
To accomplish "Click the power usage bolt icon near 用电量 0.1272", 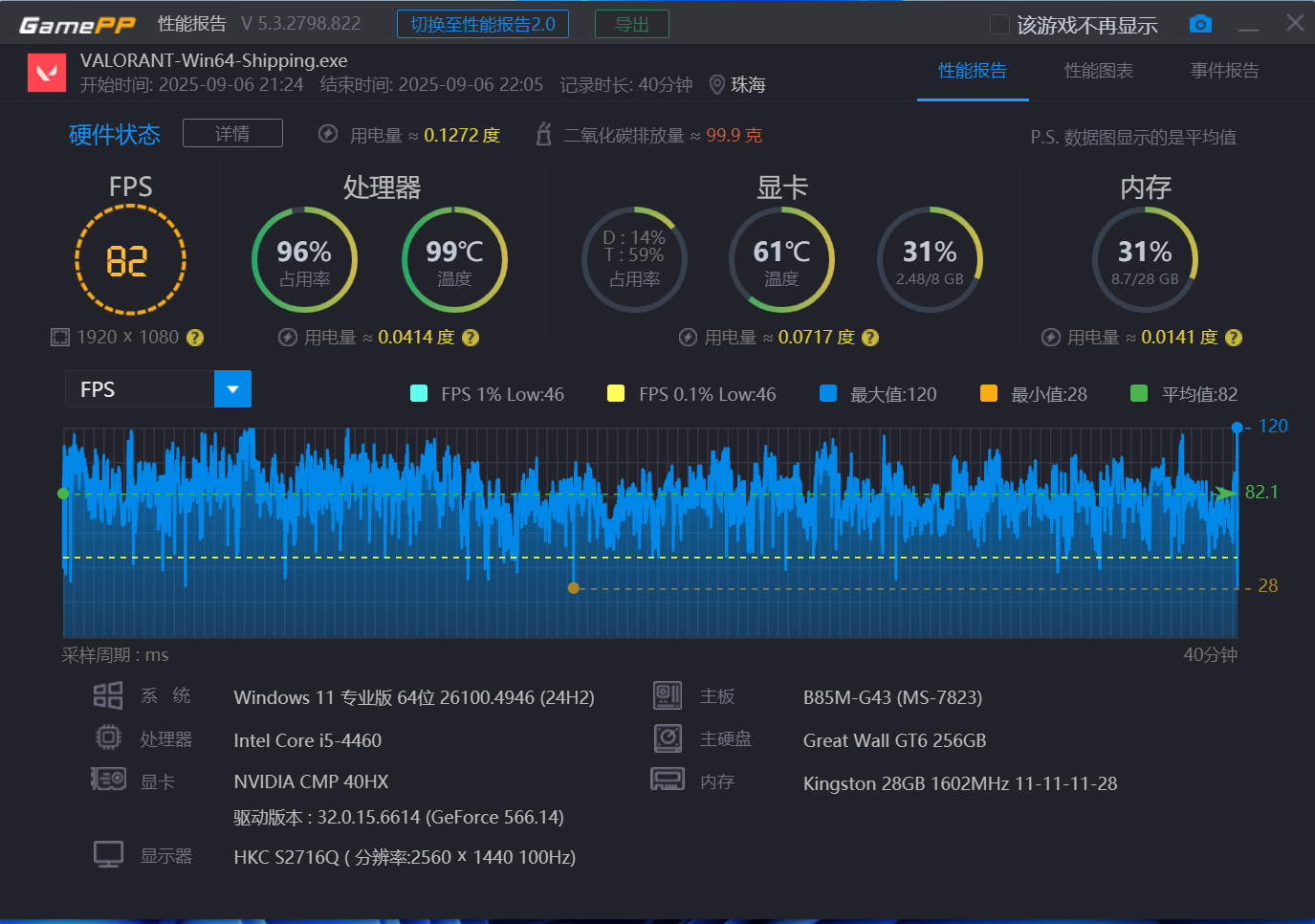I will click(328, 134).
